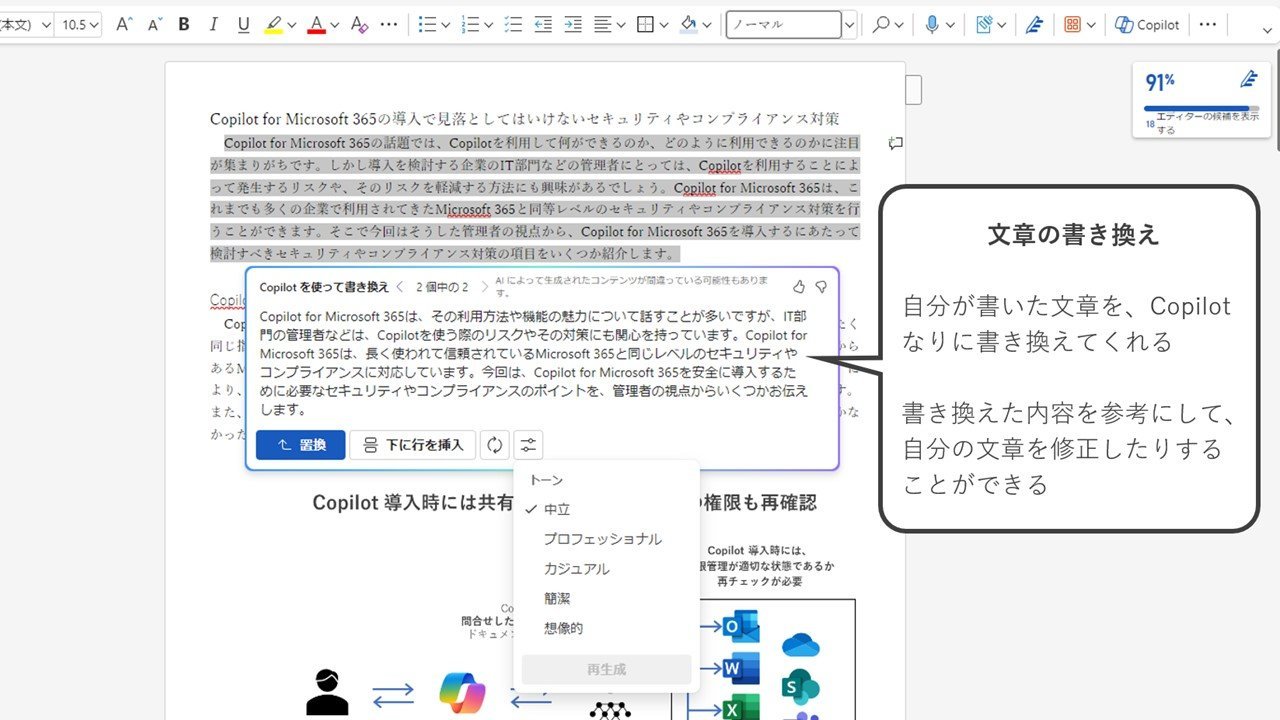Click the highlighted original paragraph in document
Screen dimensions: 1280x720
pyautogui.click(x=535, y=198)
